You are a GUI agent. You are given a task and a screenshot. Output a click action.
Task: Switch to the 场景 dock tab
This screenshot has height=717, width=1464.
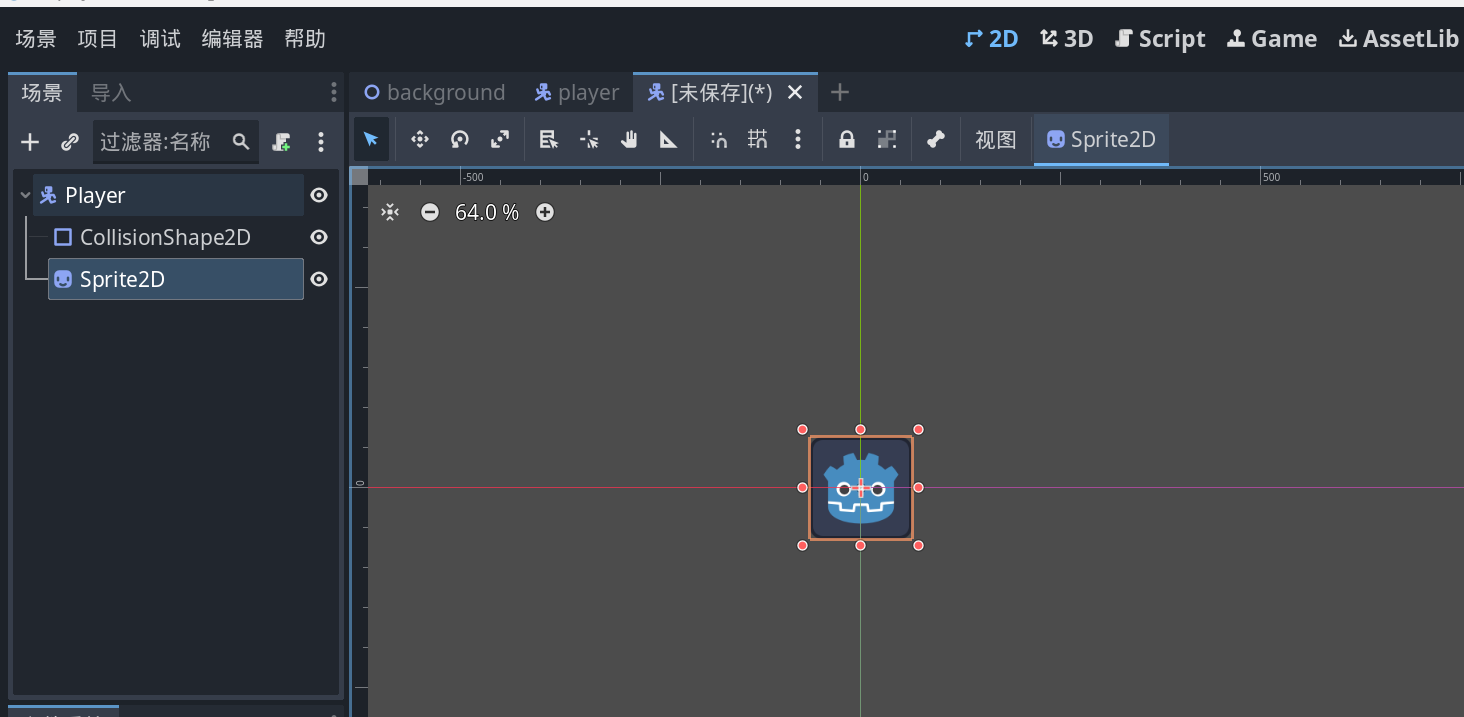coord(42,93)
